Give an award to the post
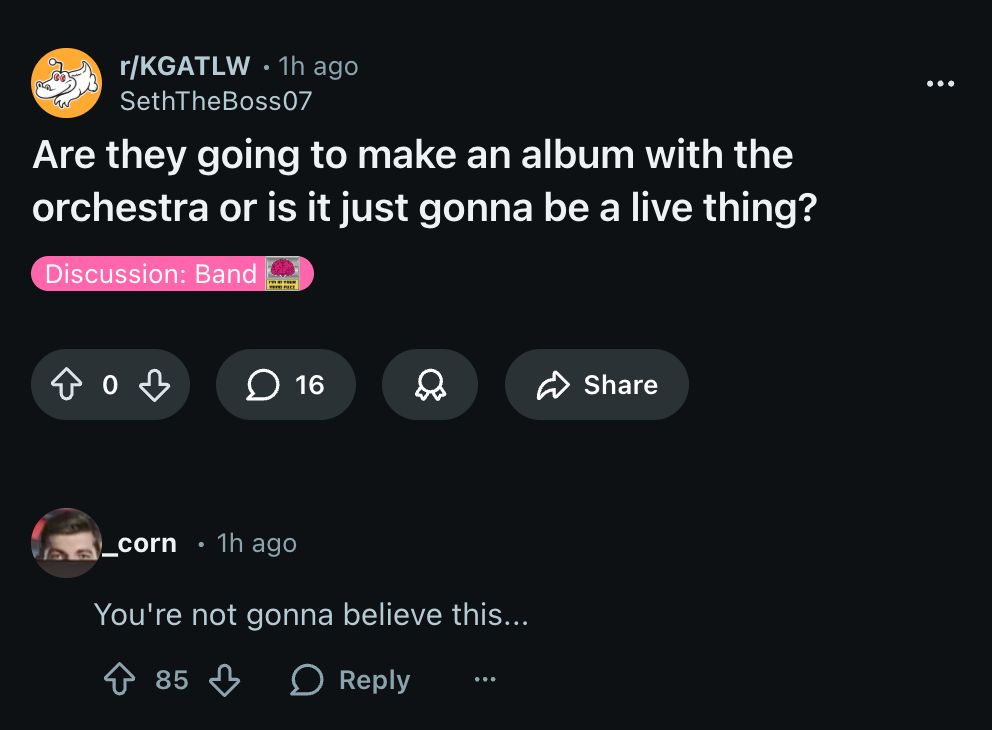The image size is (992, 730). 429,385
